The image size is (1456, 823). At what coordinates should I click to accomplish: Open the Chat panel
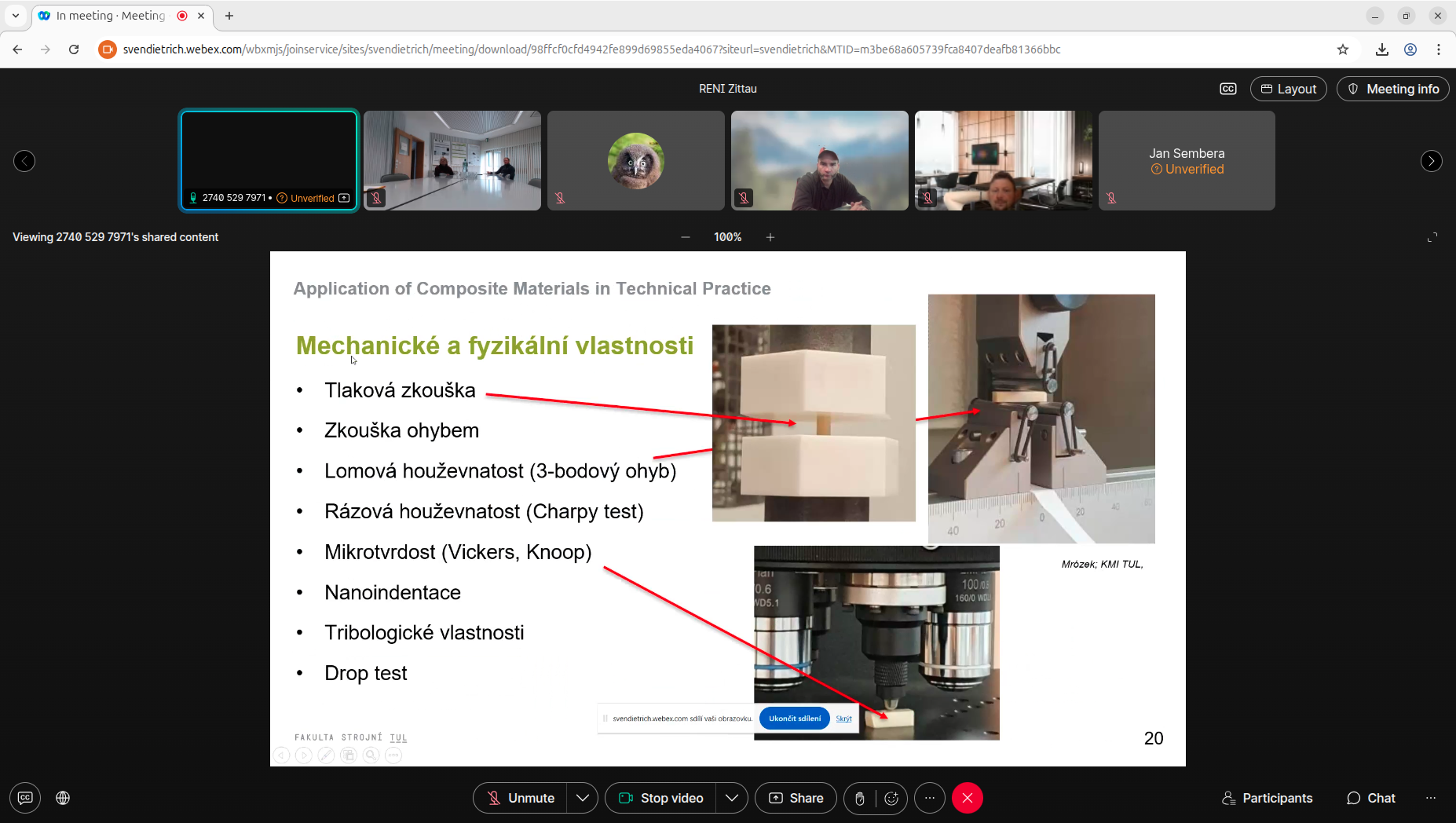pos(1370,798)
